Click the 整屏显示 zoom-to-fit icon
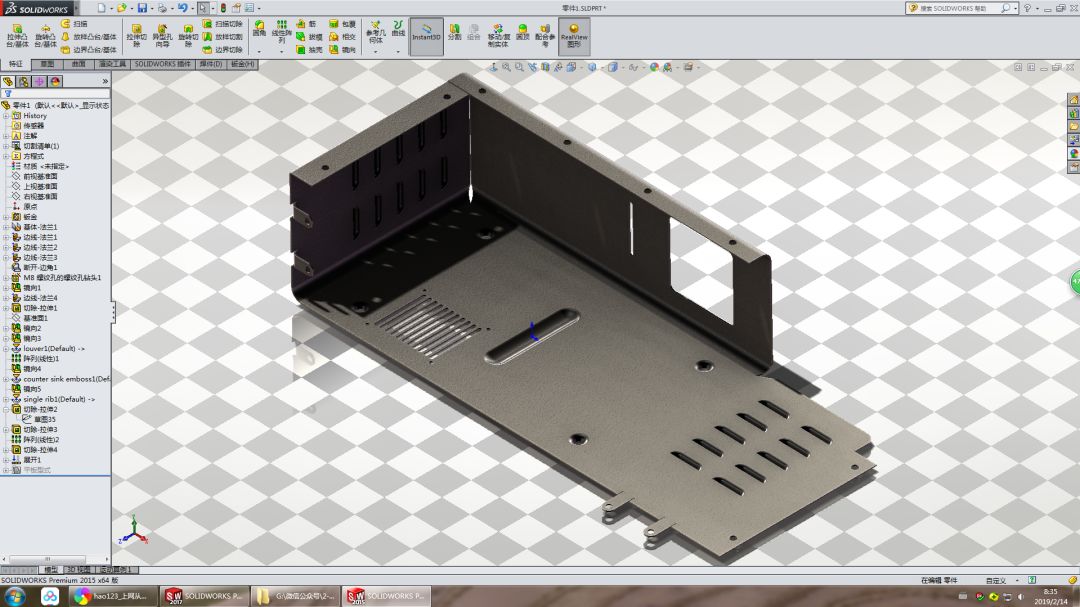 (505, 68)
